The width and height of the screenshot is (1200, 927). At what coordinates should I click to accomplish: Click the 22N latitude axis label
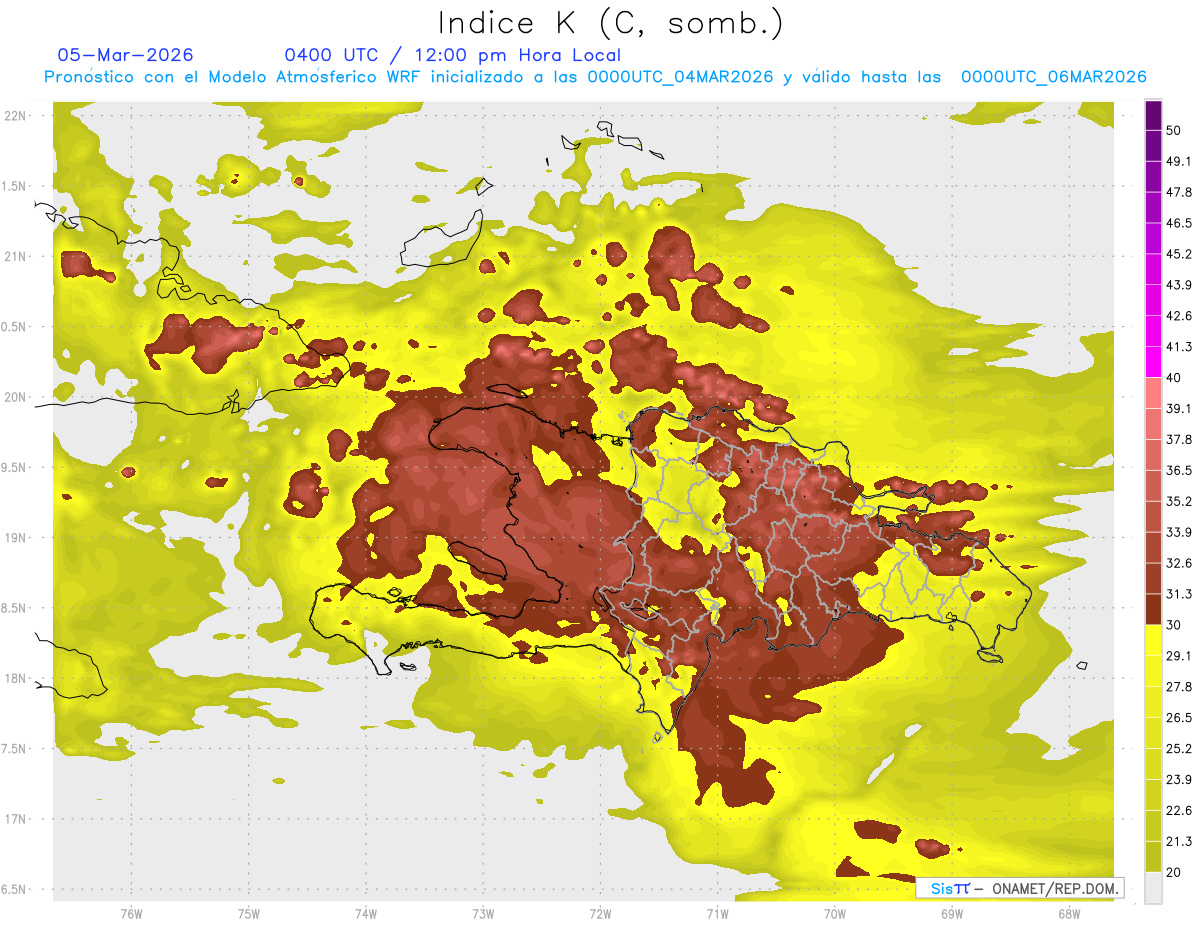(15, 116)
